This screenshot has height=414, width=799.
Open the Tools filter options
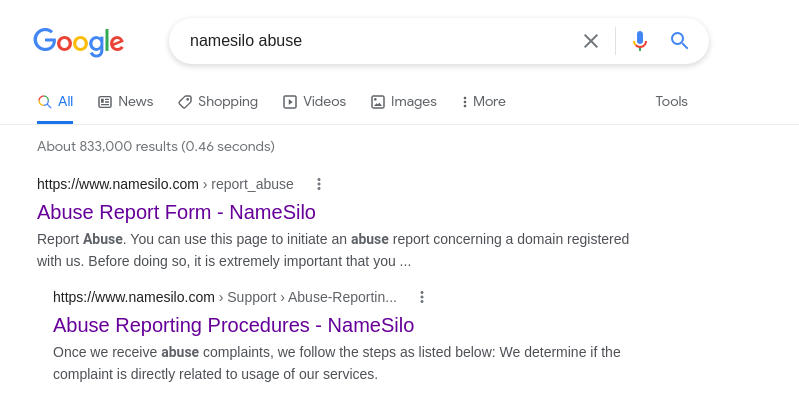pyautogui.click(x=671, y=101)
